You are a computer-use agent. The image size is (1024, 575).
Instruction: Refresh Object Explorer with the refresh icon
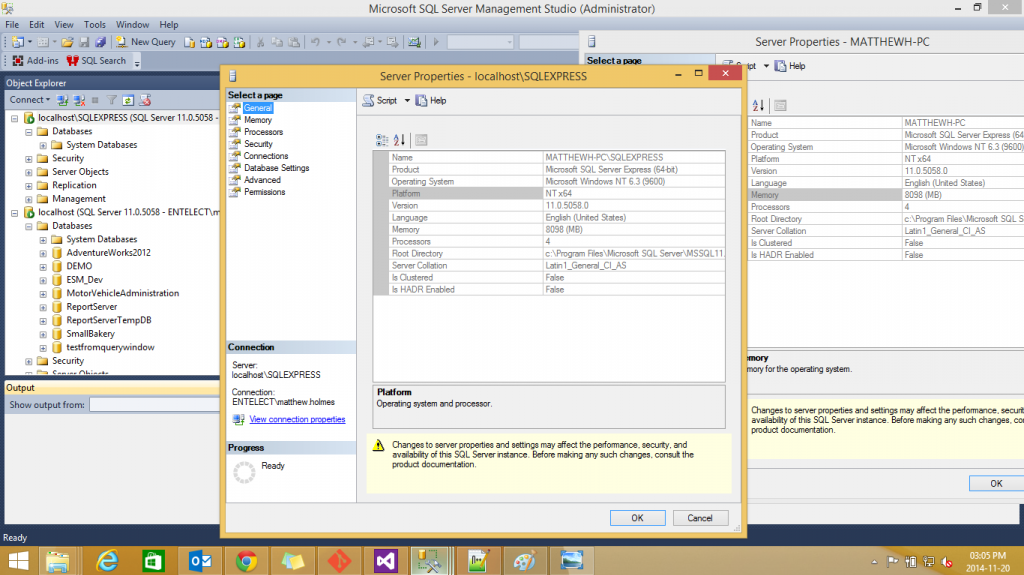pyautogui.click(x=128, y=100)
